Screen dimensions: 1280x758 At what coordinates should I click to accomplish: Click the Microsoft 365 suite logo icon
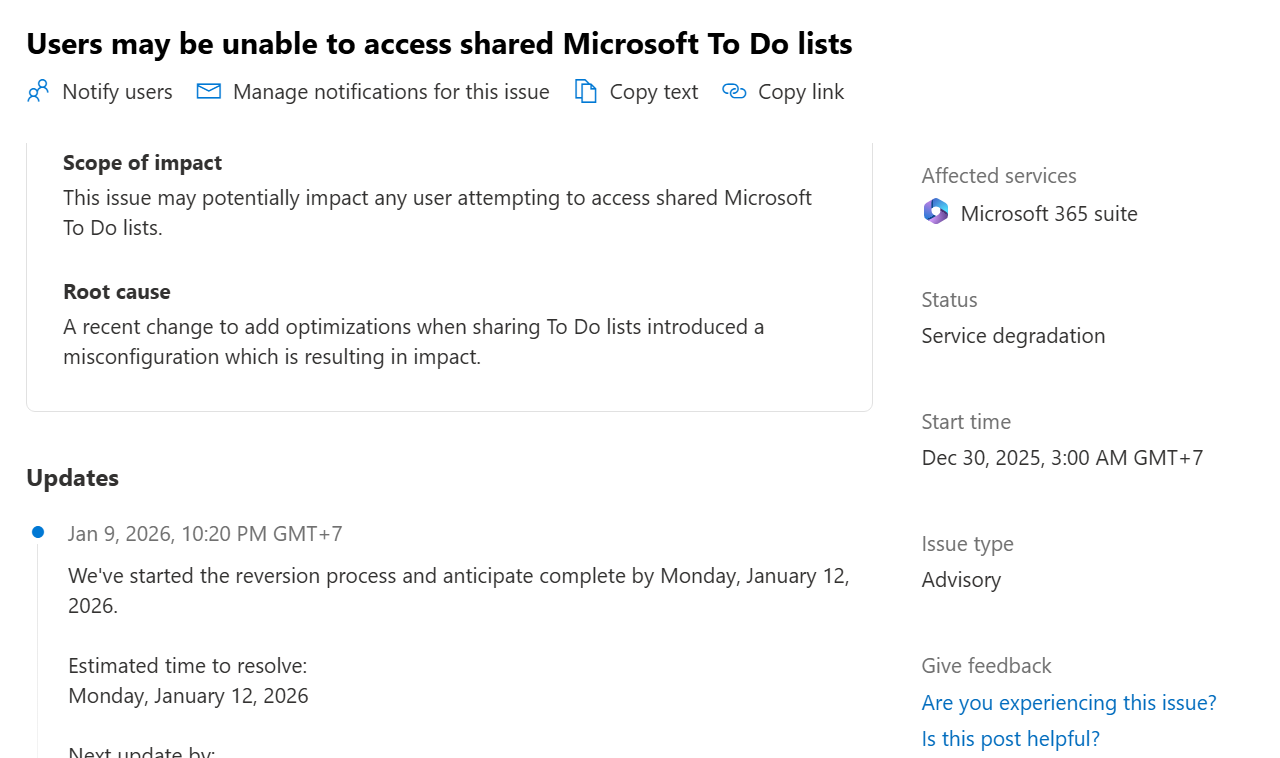tap(936, 212)
